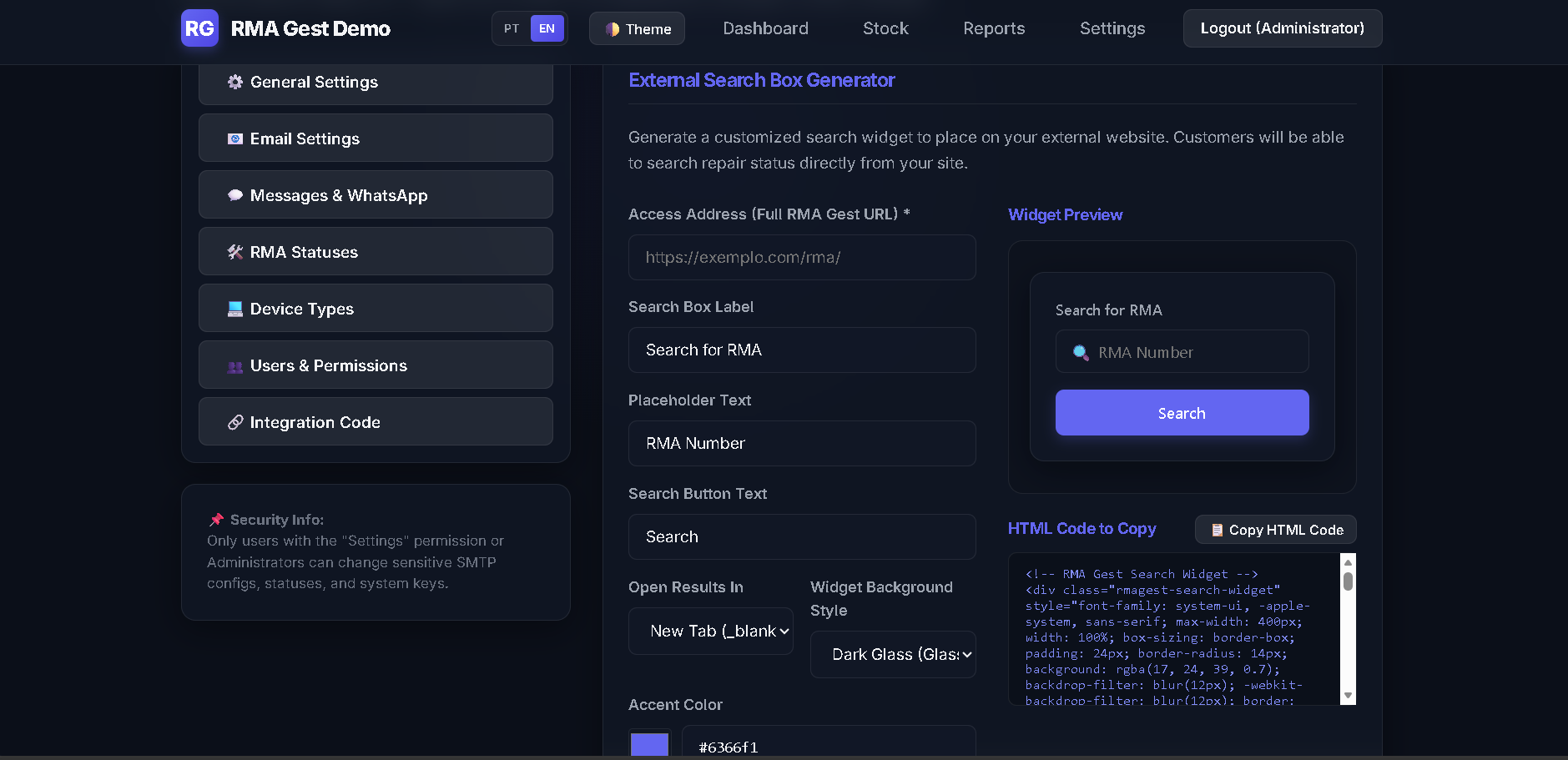Open Device Types section
This screenshot has width=1568, height=760.
point(376,308)
